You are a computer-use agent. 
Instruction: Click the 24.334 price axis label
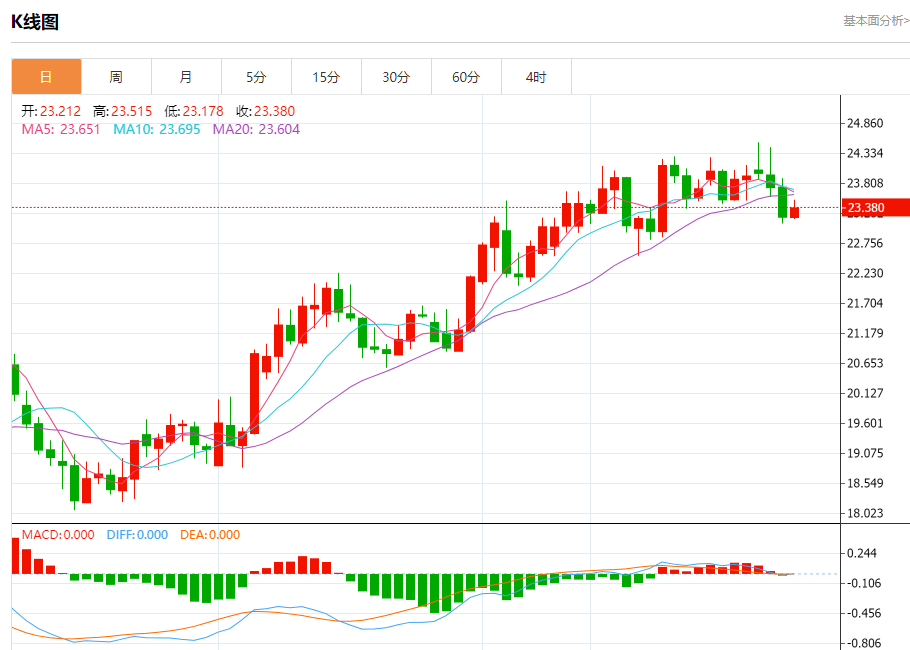click(865, 153)
